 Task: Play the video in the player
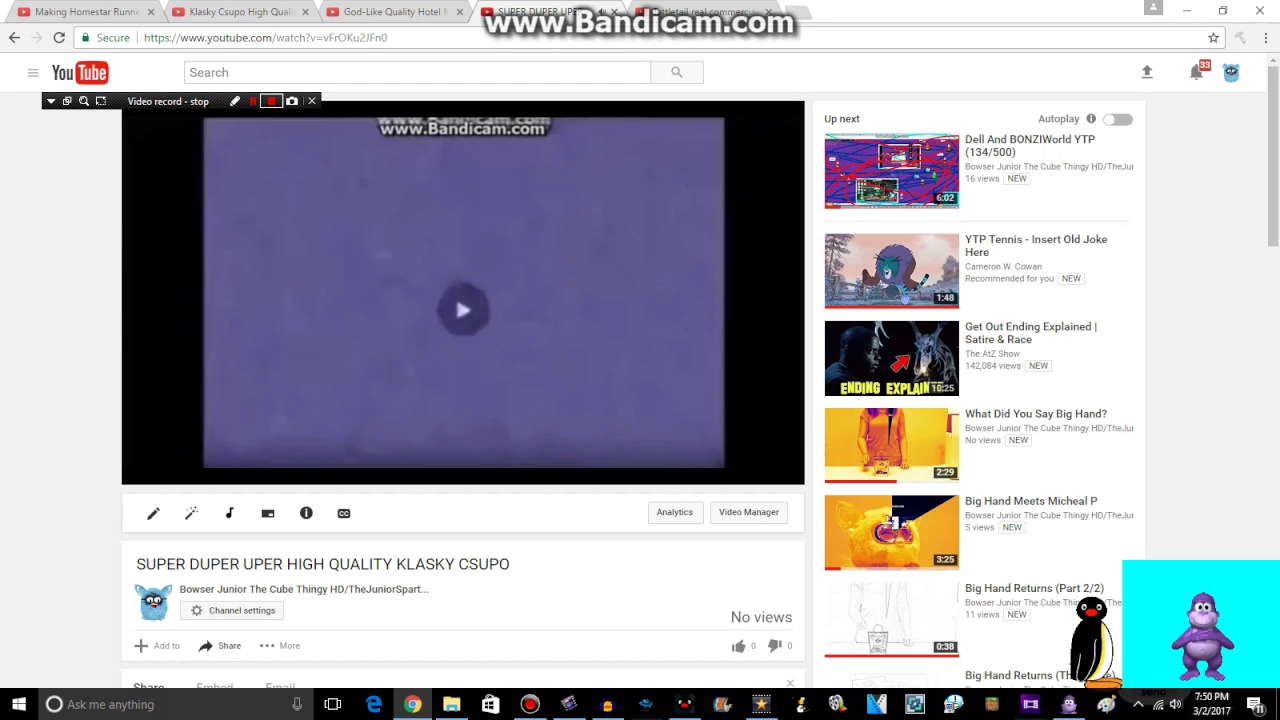(463, 310)
